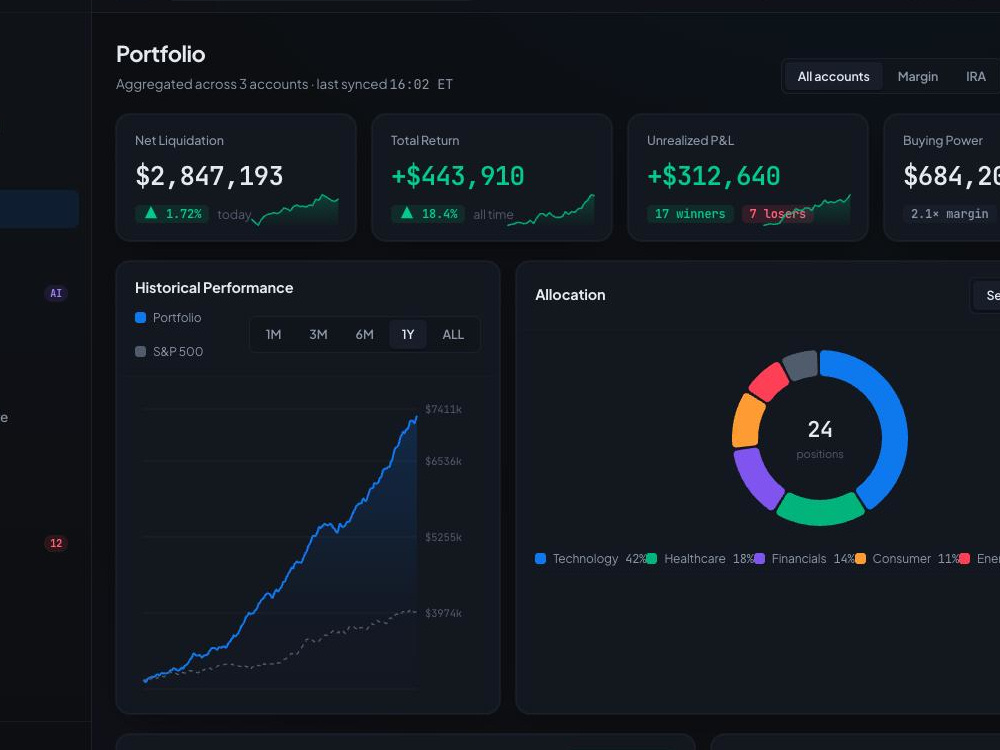Open the Buying Power card
The image size is (1000, 750).
[942, 177]
